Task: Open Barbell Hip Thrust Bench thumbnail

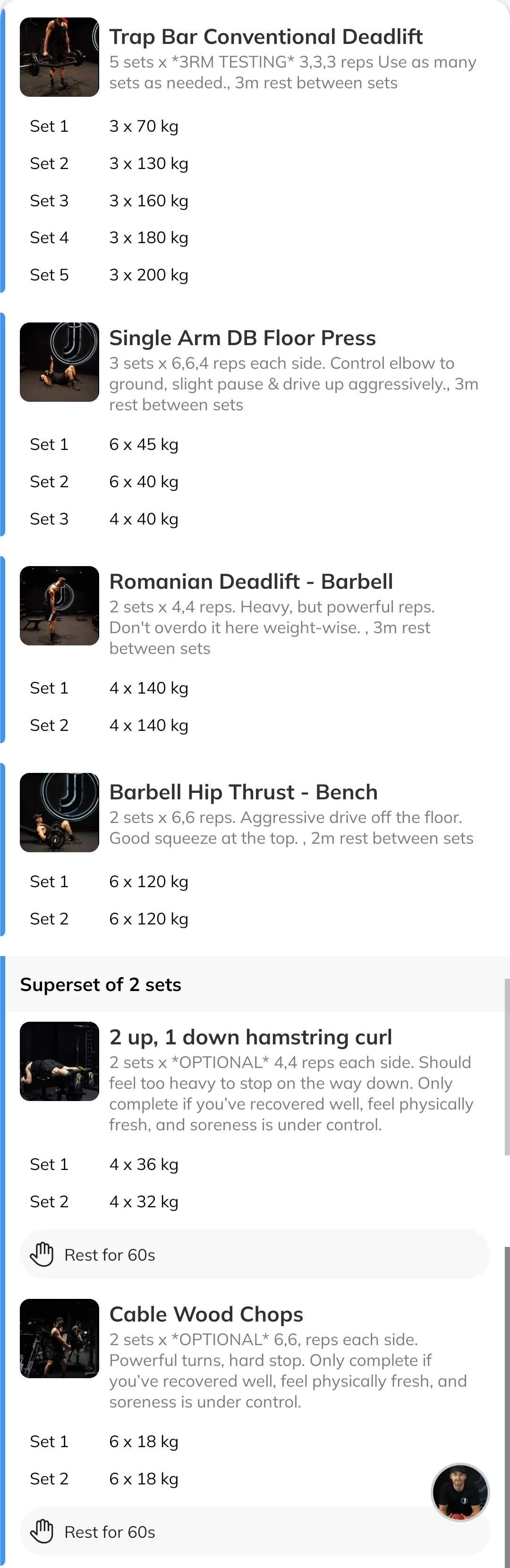Action: 59,813
